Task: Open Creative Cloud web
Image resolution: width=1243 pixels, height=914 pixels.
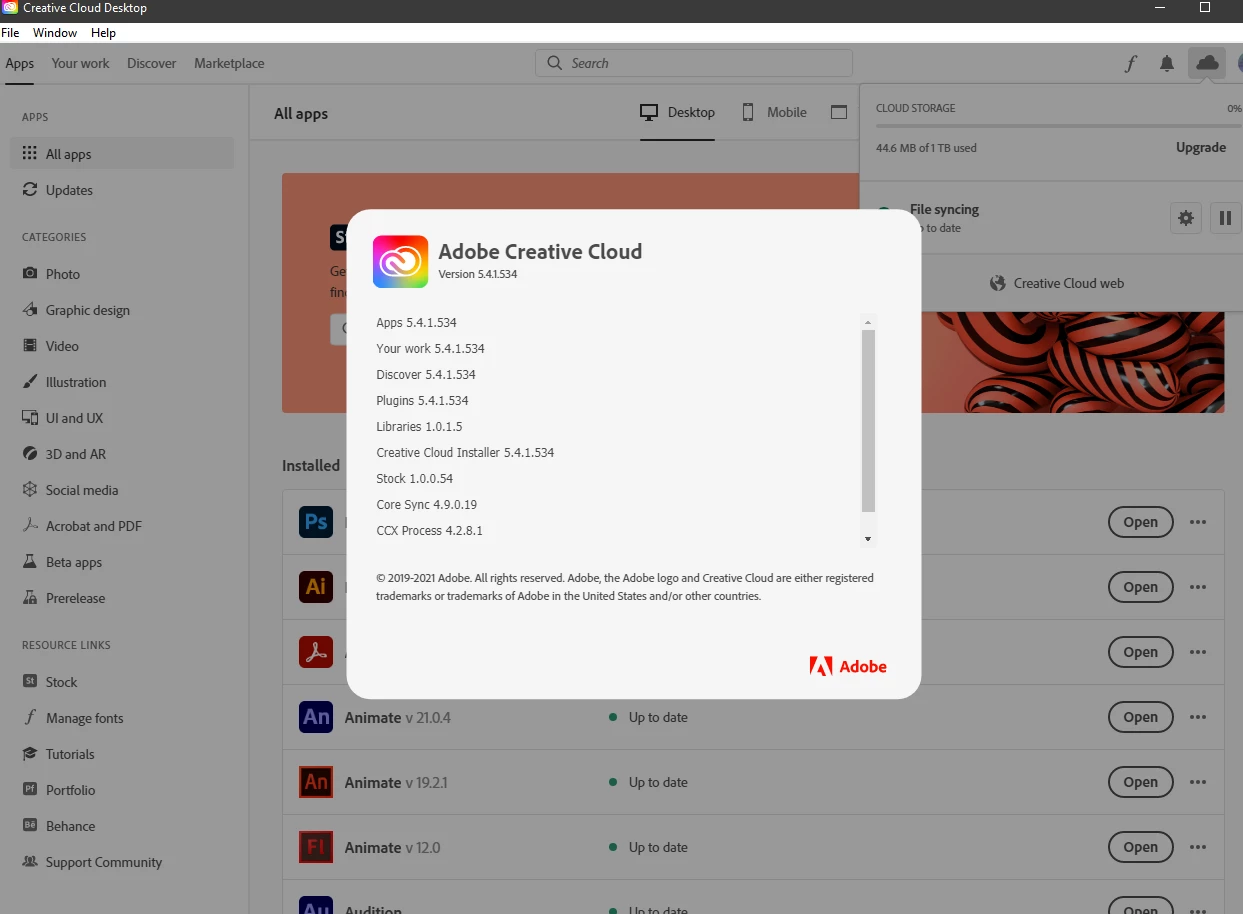Action: click(x=1057, y=283)
